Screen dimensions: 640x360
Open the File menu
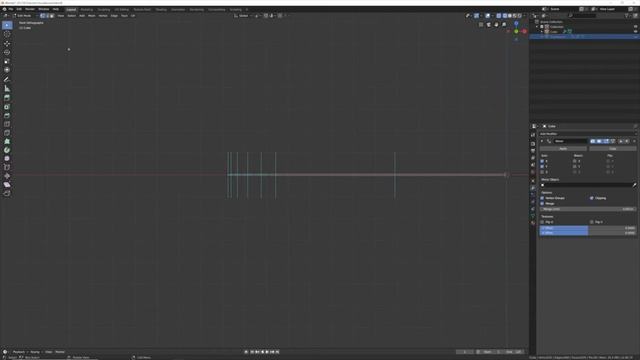coord(11,9)
